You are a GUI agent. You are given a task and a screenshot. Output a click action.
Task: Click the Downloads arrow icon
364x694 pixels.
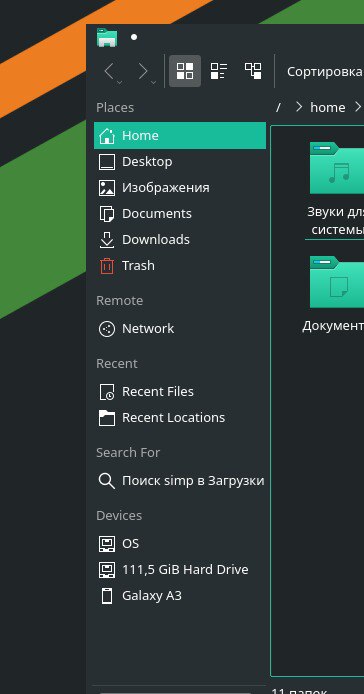(x=107, y=240)
